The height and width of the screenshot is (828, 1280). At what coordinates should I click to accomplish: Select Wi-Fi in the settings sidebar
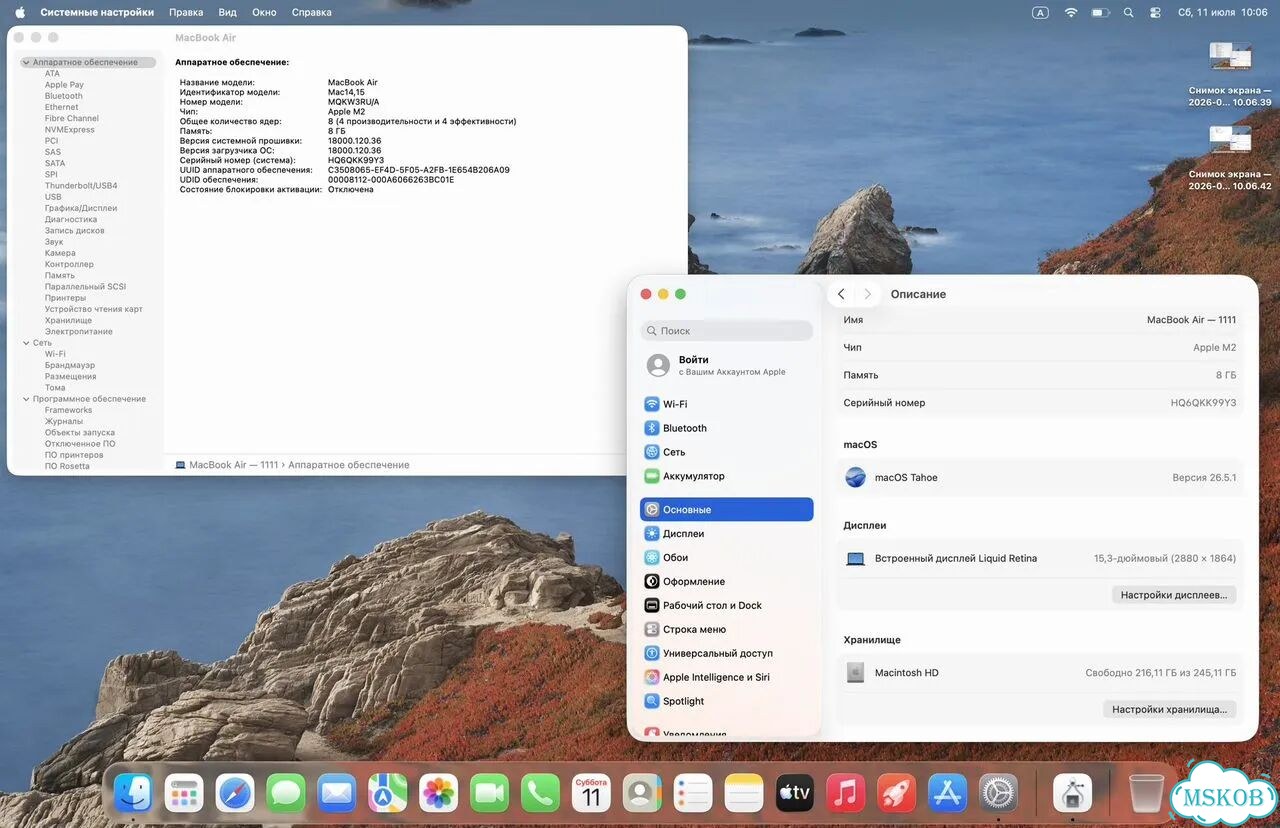[x=727, y=404]
